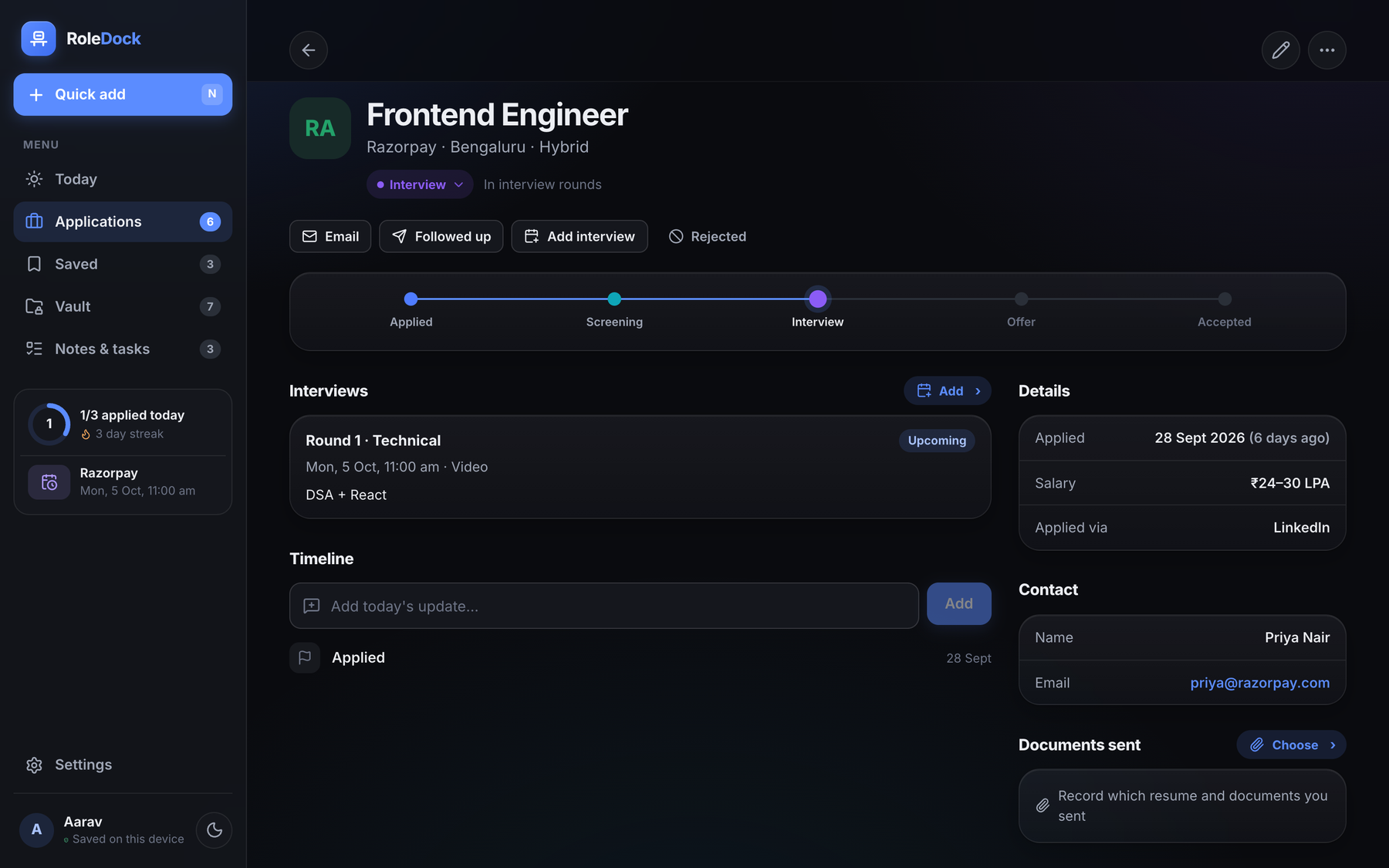Viewport: 1389px width, 868px height.
Task: Click the 3 day streak text
Action: [x=129, y=434]
